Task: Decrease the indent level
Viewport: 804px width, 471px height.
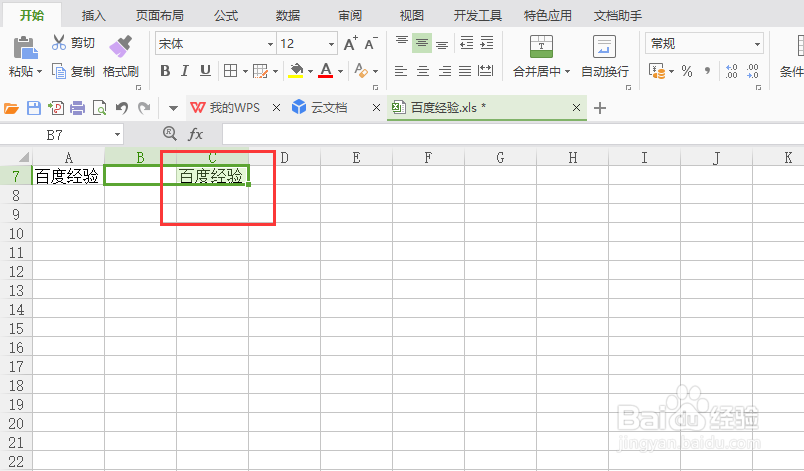Action: pos(467,43)
